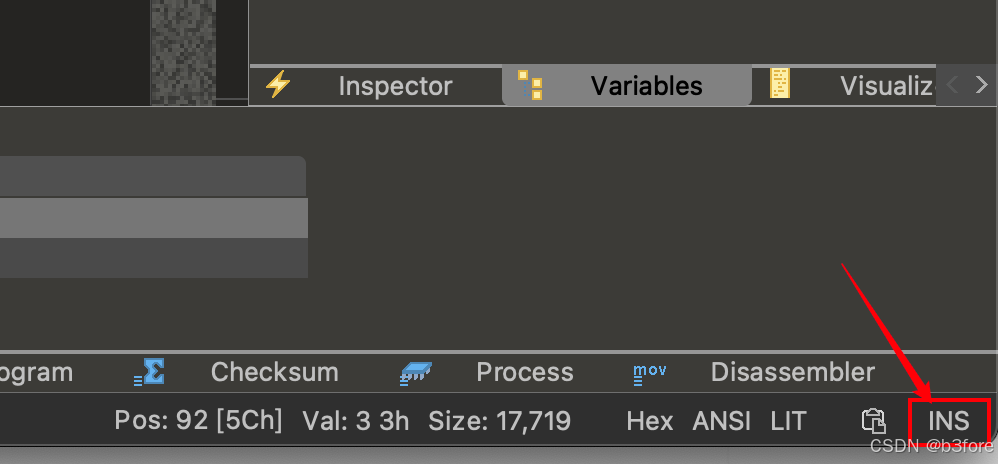The image size is (998, 464).
Task: Toggle INS insert mode in status bar
Action: 949,421
